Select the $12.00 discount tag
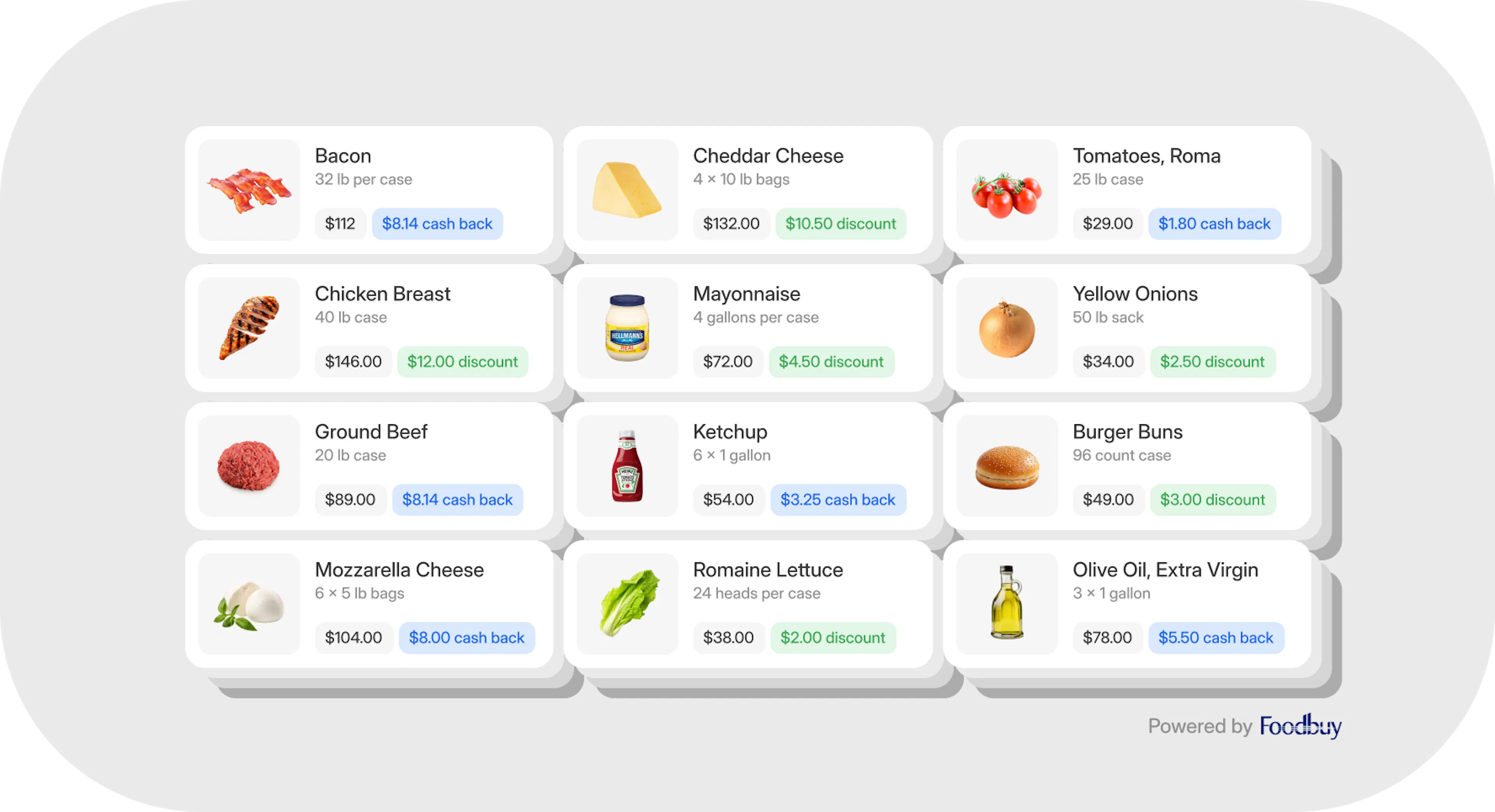Screen dimensions: 1495x812 coord(462,362)
